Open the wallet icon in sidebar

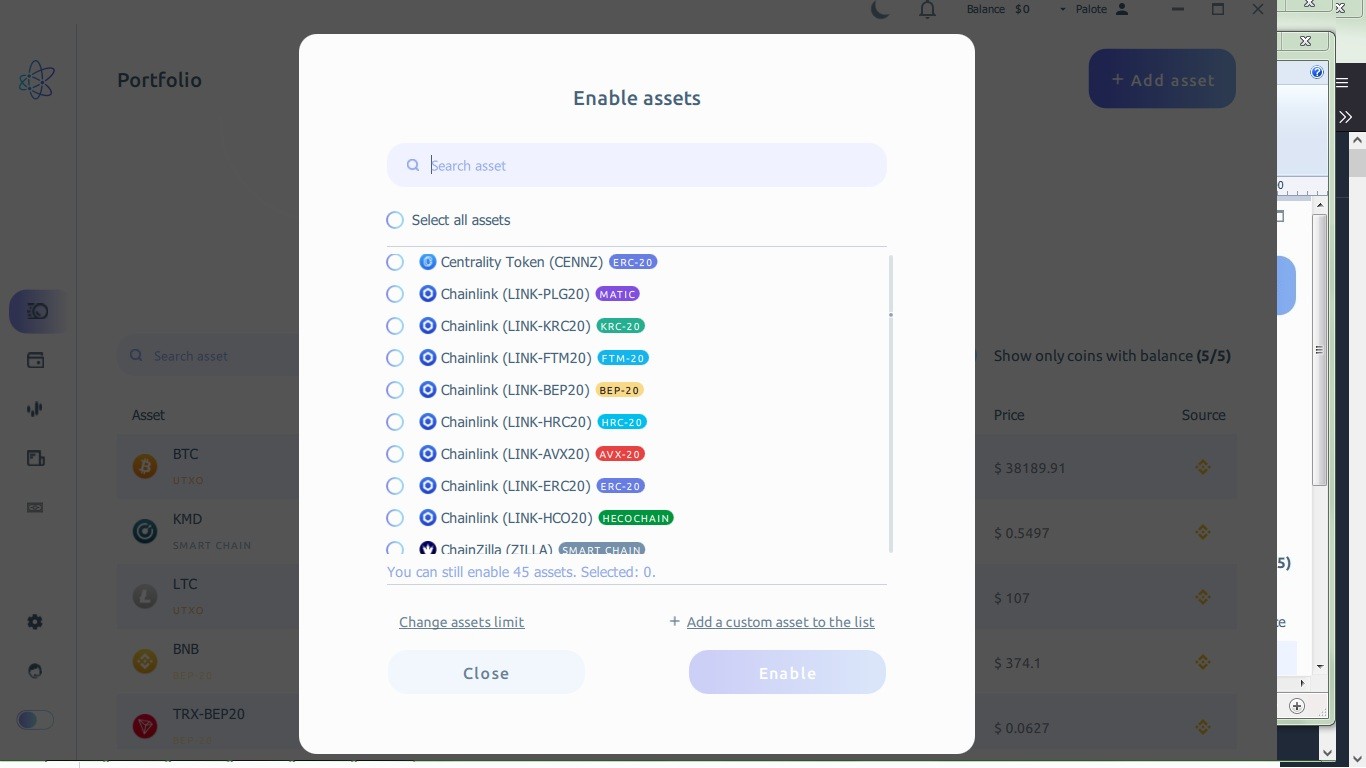[36, 360]
